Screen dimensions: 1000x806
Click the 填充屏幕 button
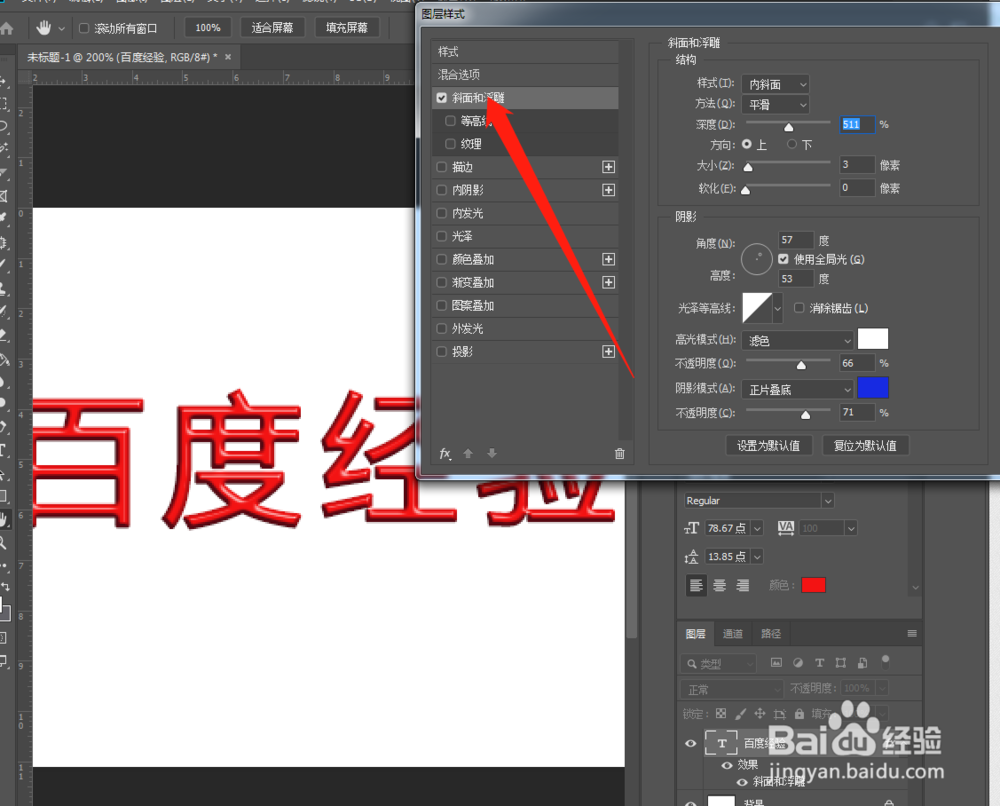point(347,27)
